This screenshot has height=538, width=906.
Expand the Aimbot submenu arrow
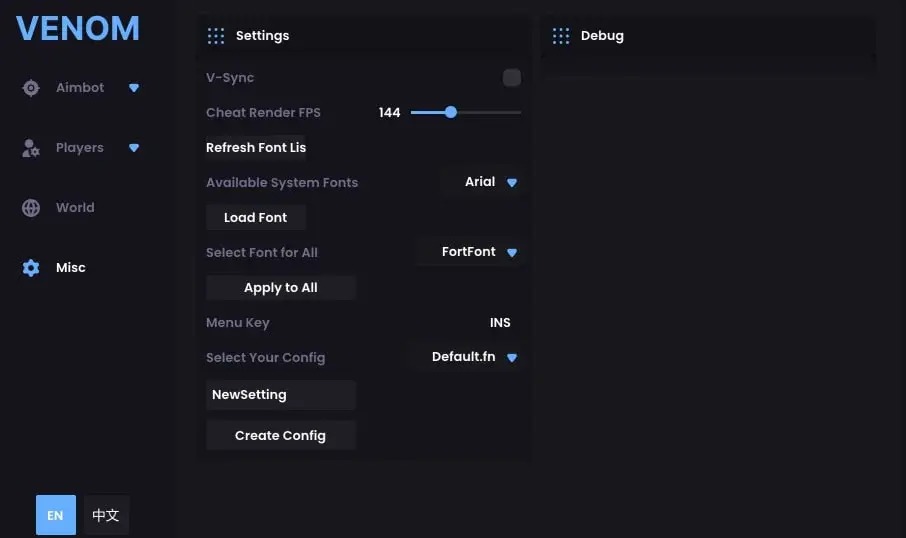point(134,88)
